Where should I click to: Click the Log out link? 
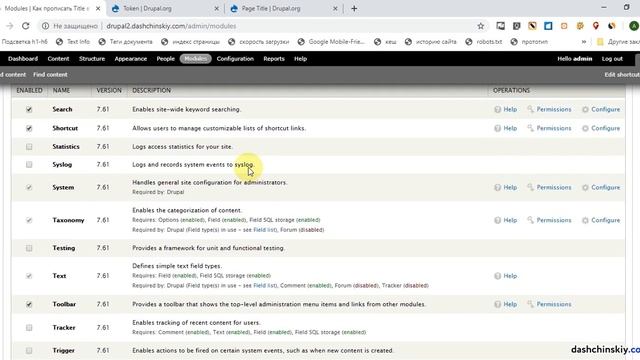[612, 59]
